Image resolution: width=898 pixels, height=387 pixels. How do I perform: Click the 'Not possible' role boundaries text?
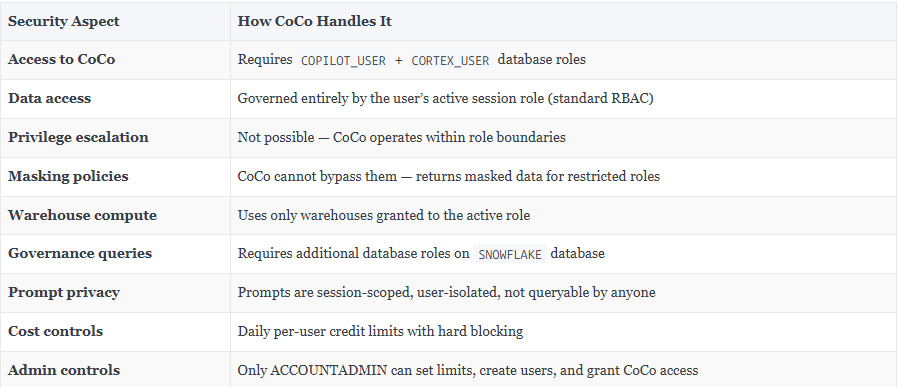tap(401, 137)
